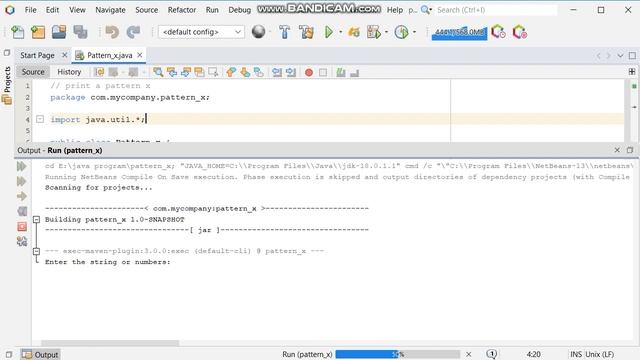640x360 pixels.
Task: Click the Shift Line Left icon
Action: point(277,72)
